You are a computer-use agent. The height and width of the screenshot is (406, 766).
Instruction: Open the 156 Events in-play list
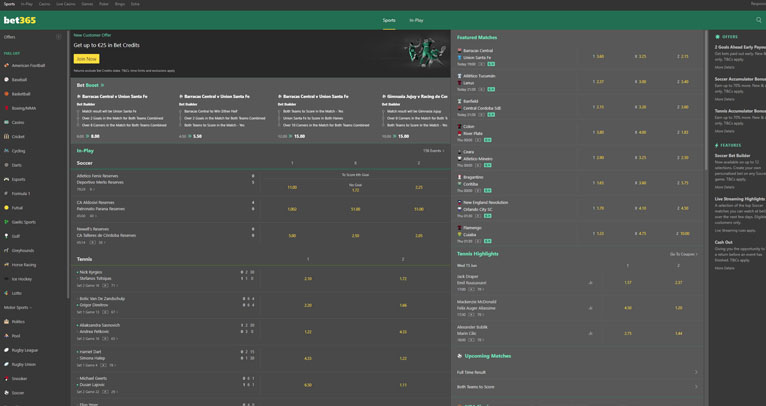[433, 150]
